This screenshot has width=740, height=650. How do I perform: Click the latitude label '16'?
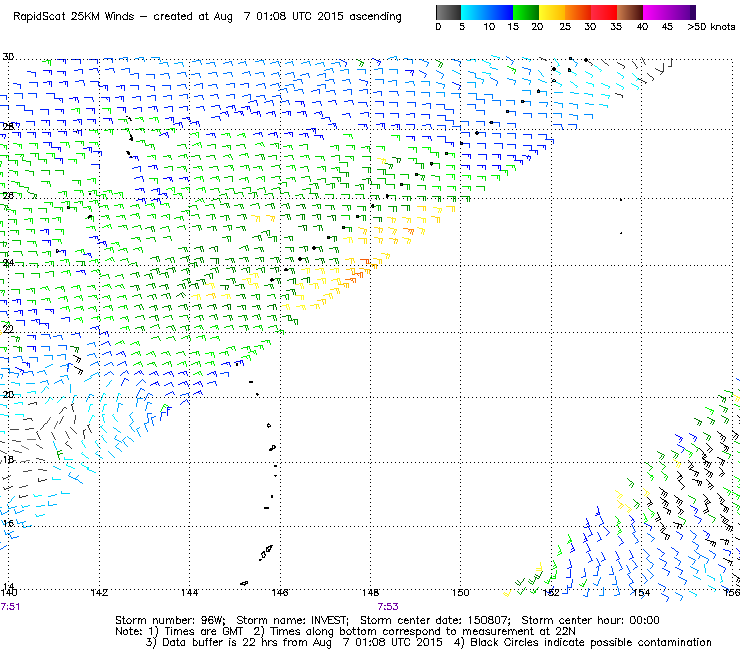coord(8,523)
